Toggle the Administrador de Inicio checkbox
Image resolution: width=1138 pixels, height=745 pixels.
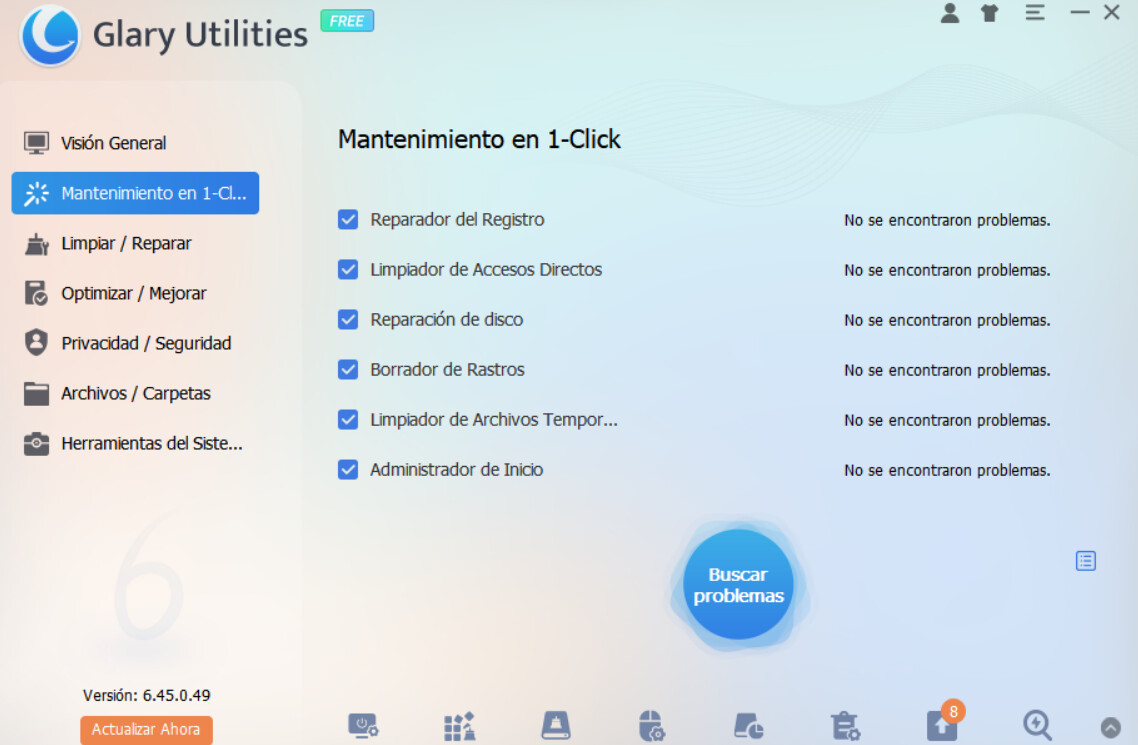[348, 469]
